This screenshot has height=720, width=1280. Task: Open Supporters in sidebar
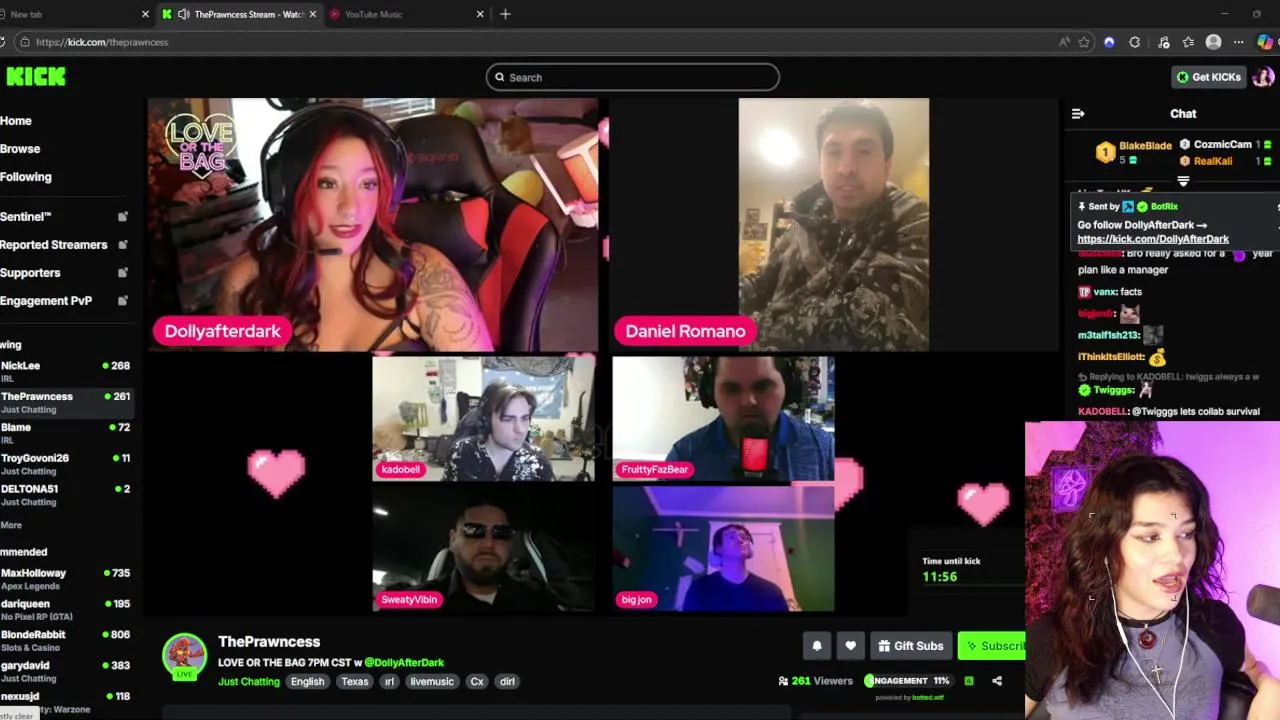click(x=30, y=272)
